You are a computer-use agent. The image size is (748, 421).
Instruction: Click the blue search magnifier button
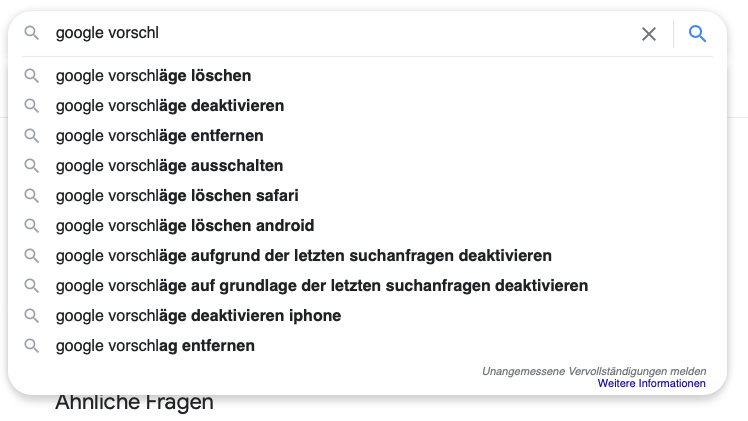coord(697,34)
